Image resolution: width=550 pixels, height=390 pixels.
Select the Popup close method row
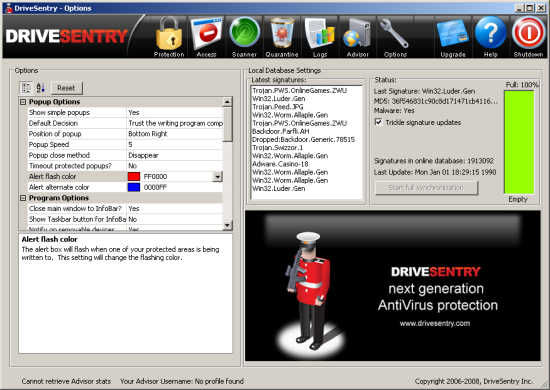(125, 155)
